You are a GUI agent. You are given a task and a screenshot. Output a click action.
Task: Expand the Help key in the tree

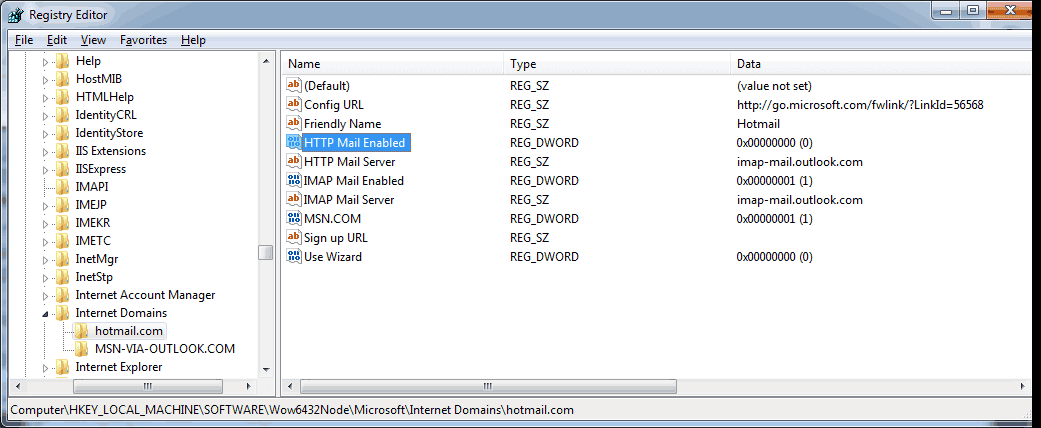pyautogui.click(x=46, y=62)
